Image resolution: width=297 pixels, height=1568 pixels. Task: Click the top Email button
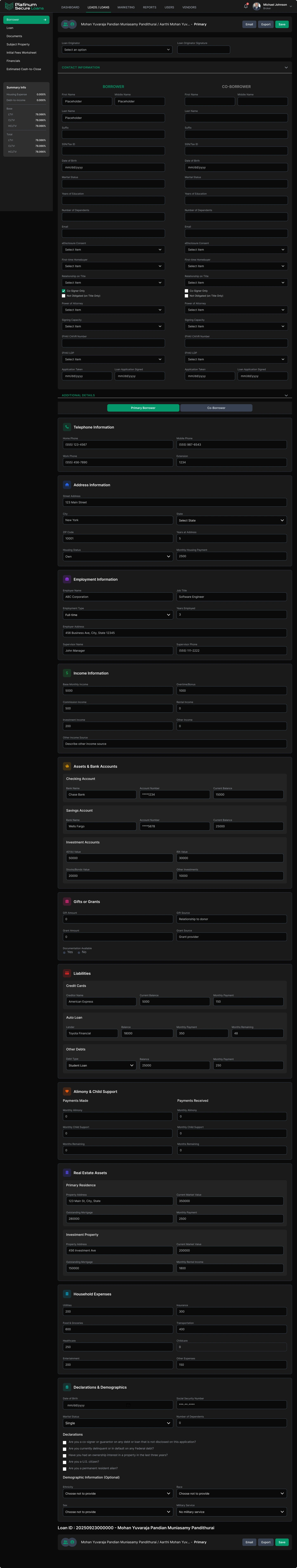click(x=249, y=24)
